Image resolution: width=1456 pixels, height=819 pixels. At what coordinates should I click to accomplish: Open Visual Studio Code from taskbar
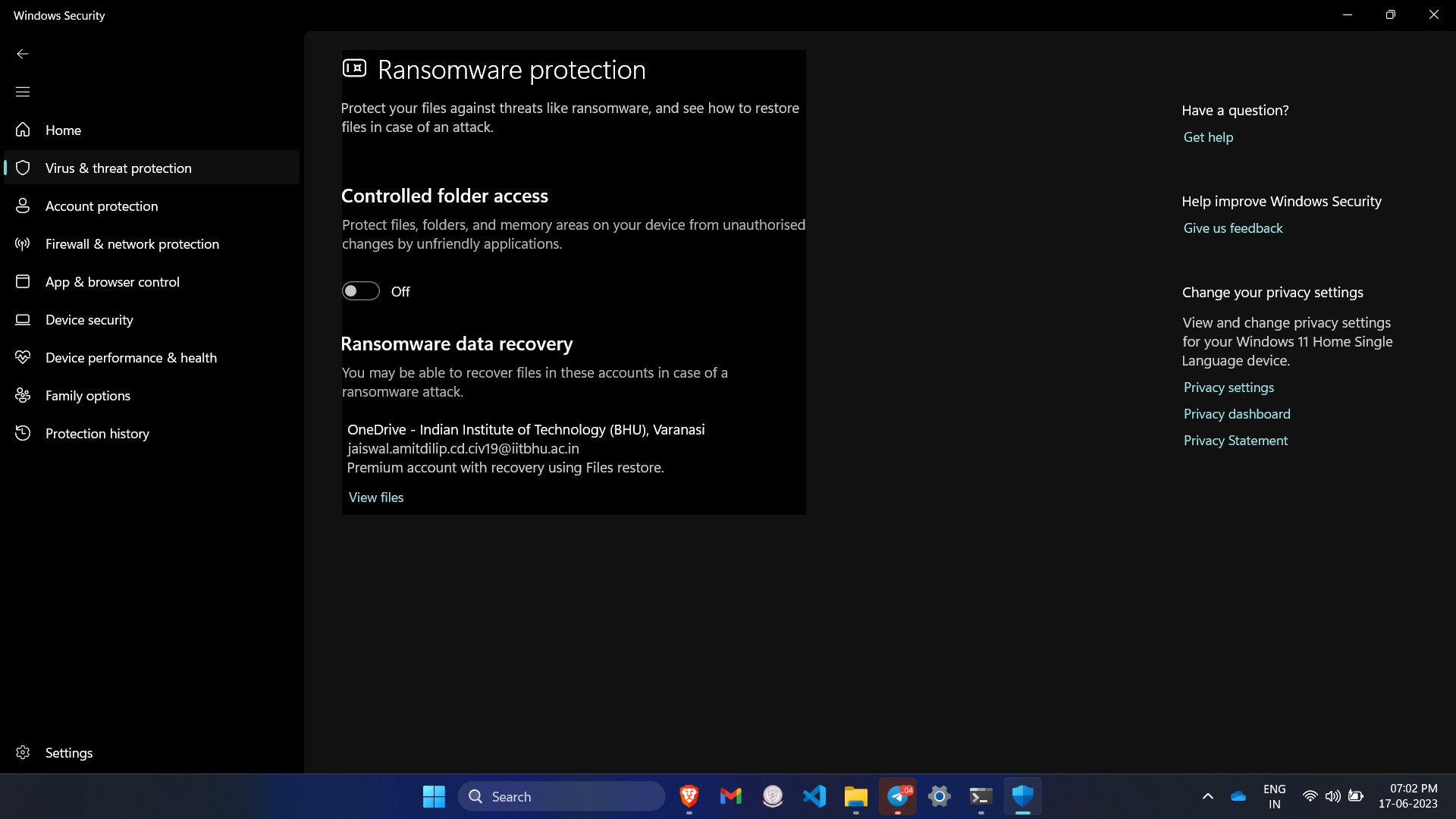pyautogui.click(x=814, y=796)
